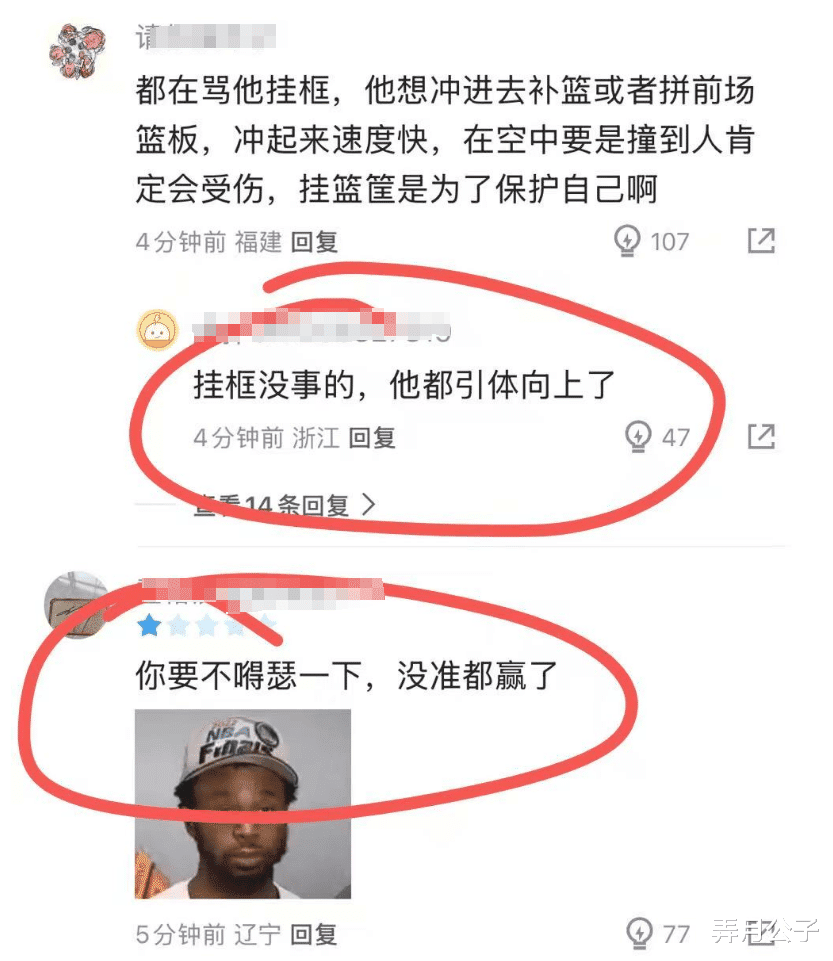This screenshot has height=961, width=833.
Task: Reply to the 浙江 comment via 回复
Action: [x=371, y=438]
